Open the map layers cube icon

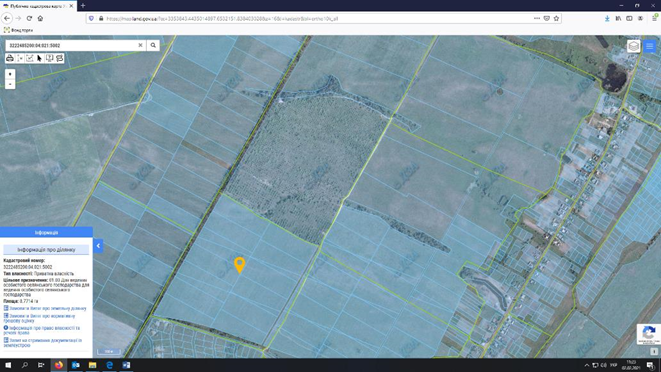(x=633, y=46)
